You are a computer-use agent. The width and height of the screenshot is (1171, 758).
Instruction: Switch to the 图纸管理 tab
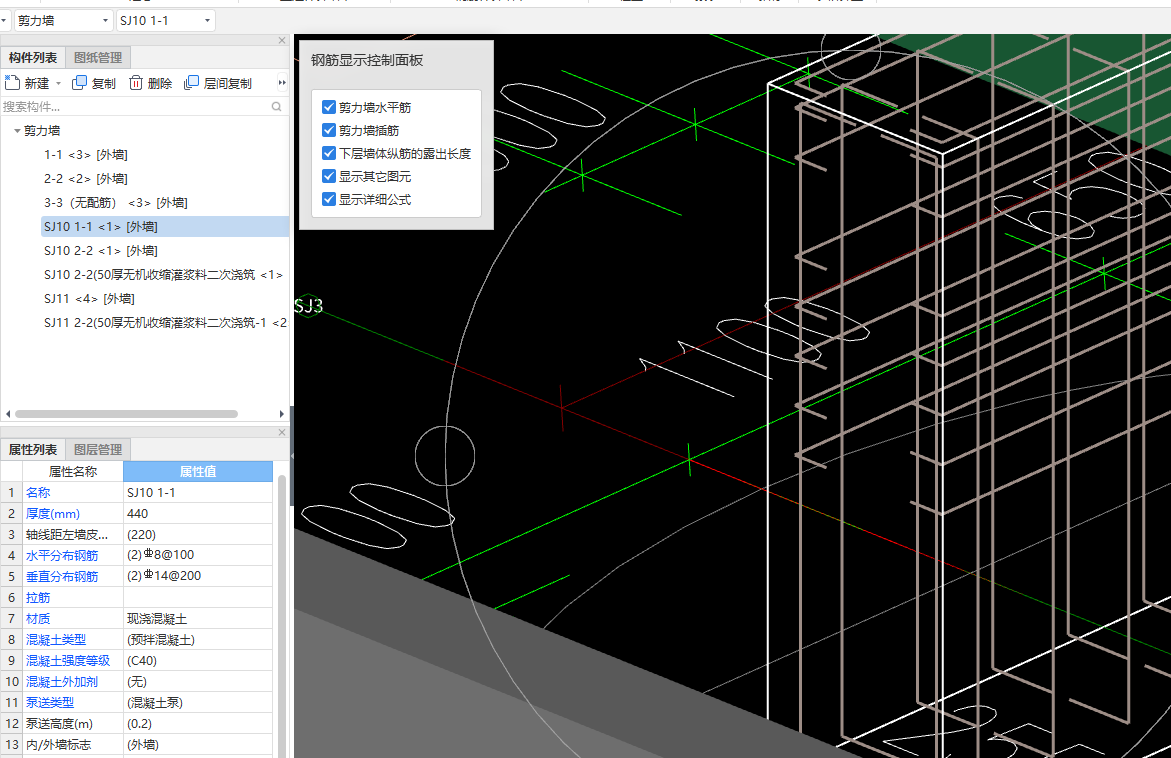pyautogui.click(x=98, y=58)
